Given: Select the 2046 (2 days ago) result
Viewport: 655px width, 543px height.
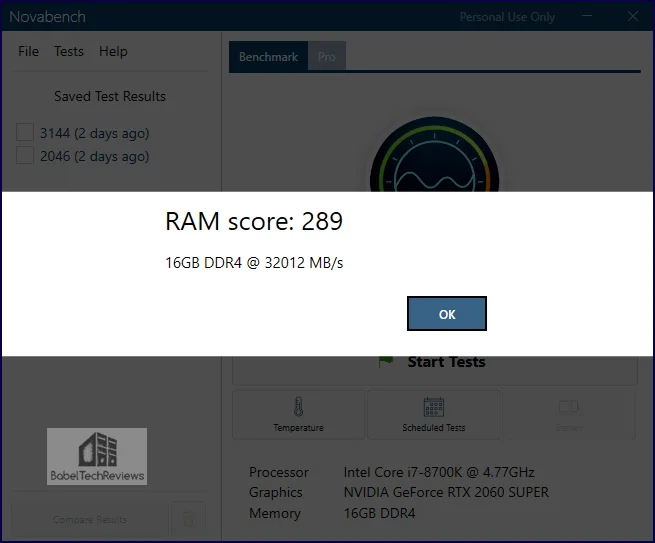Looking at the screenshot, I should click(x=94, y=156).
